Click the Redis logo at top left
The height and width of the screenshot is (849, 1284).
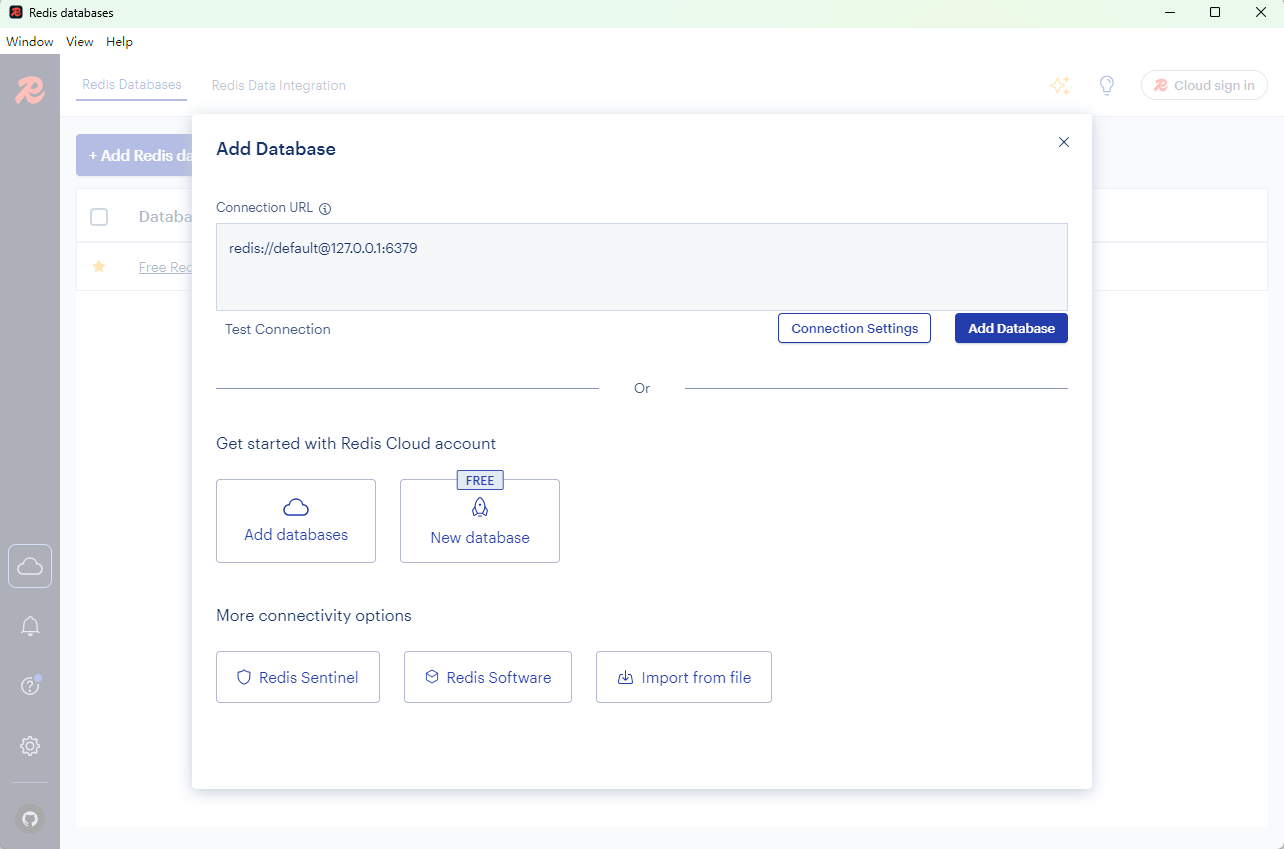pos(30,90)
